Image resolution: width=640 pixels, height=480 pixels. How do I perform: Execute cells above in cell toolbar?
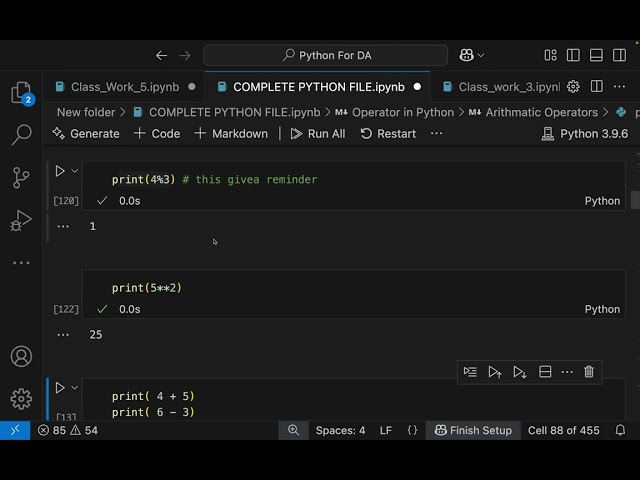[x=495, y=372]
